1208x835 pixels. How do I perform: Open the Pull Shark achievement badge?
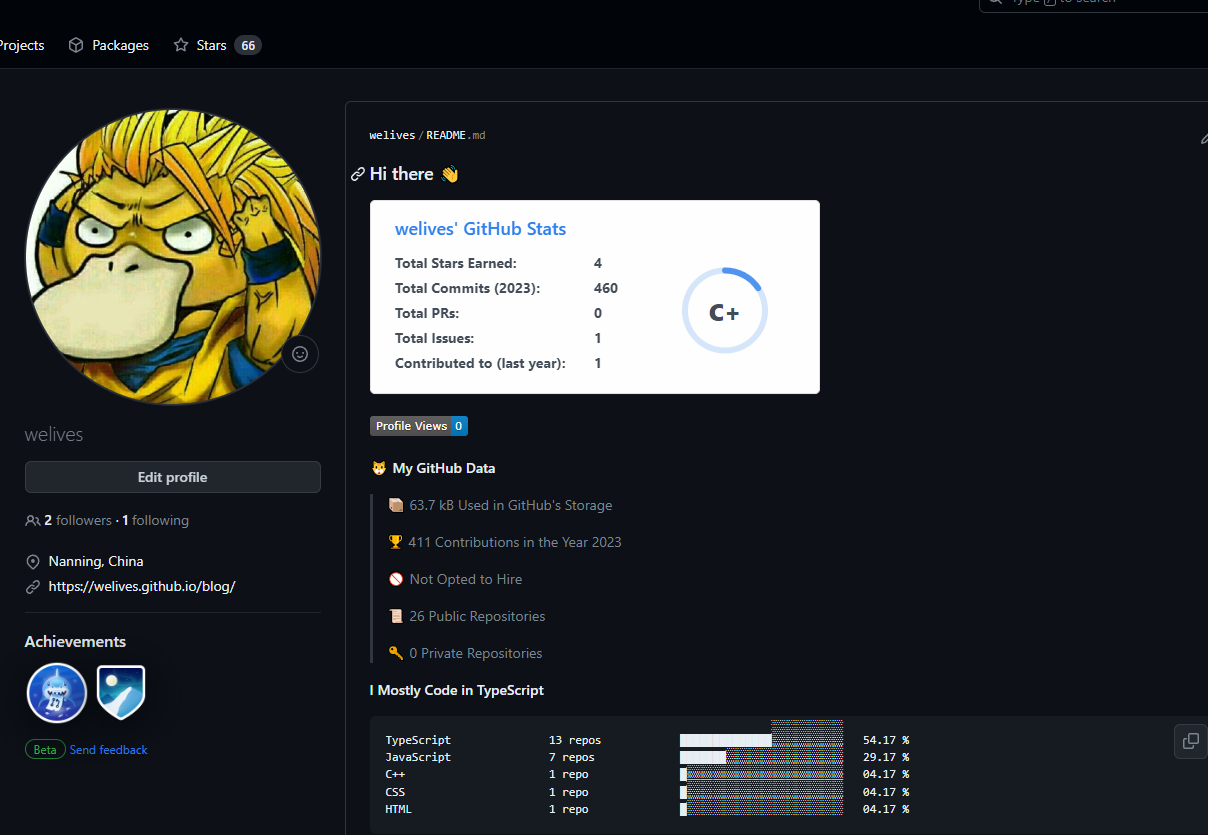coord(57,693)
